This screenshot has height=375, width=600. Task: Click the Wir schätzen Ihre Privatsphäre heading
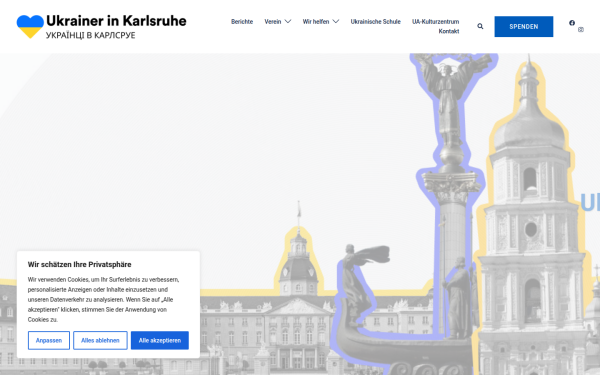tap(80, 264)
